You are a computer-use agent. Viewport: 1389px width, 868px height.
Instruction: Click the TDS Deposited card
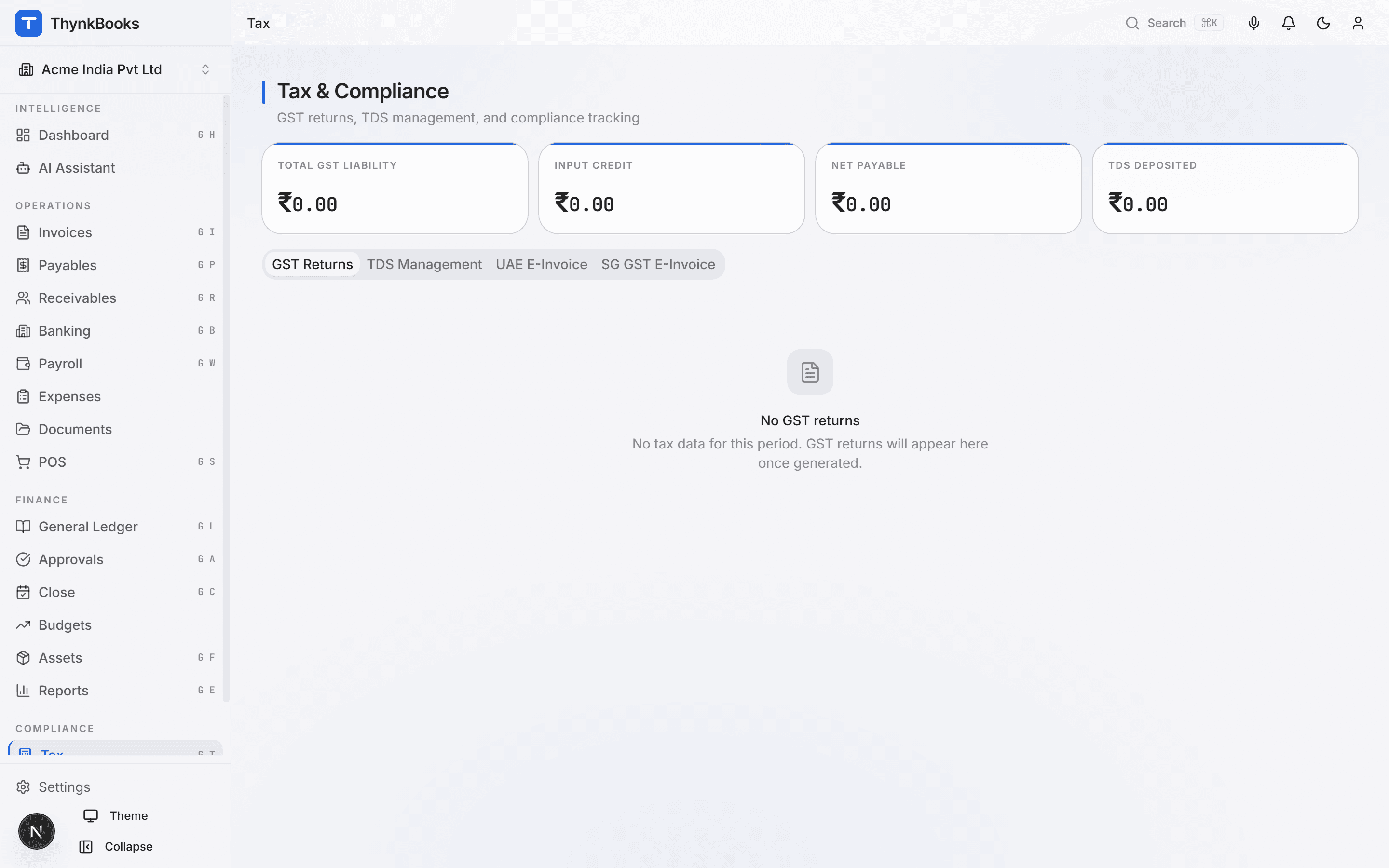1225,188
